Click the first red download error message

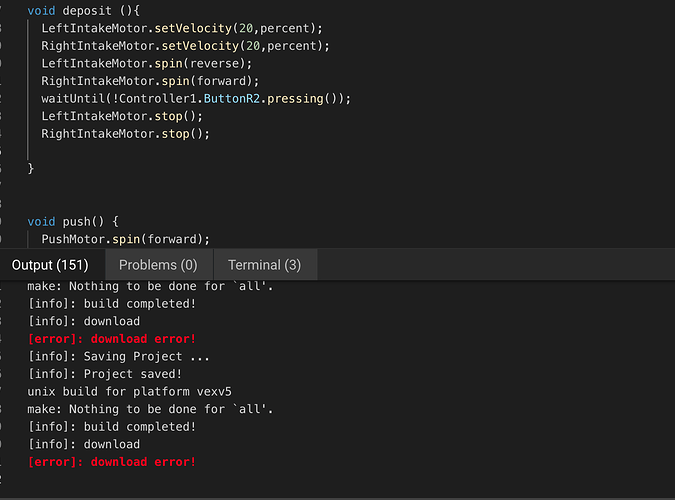[112, 339]
